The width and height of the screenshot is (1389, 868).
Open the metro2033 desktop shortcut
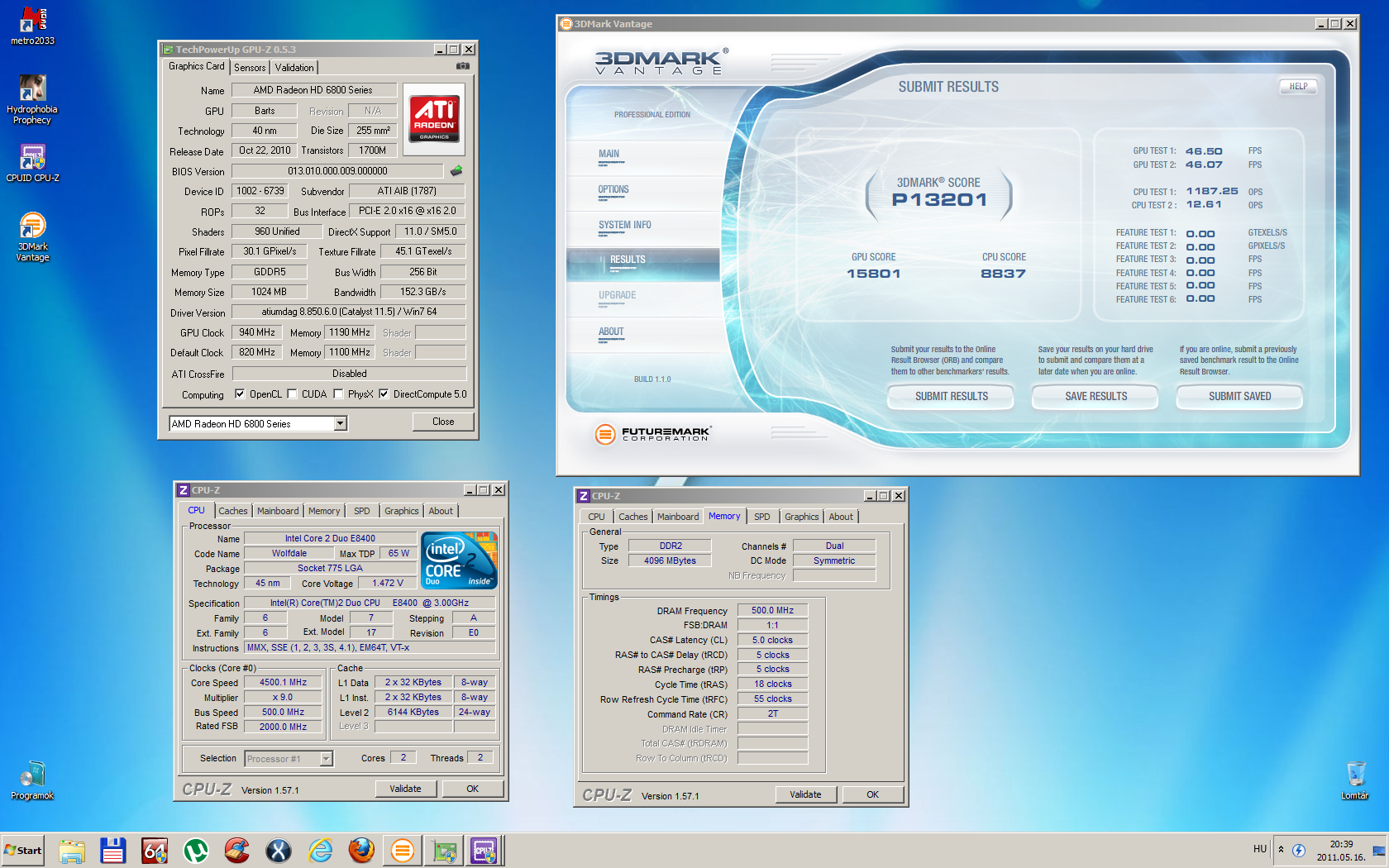tap(32, 26)
